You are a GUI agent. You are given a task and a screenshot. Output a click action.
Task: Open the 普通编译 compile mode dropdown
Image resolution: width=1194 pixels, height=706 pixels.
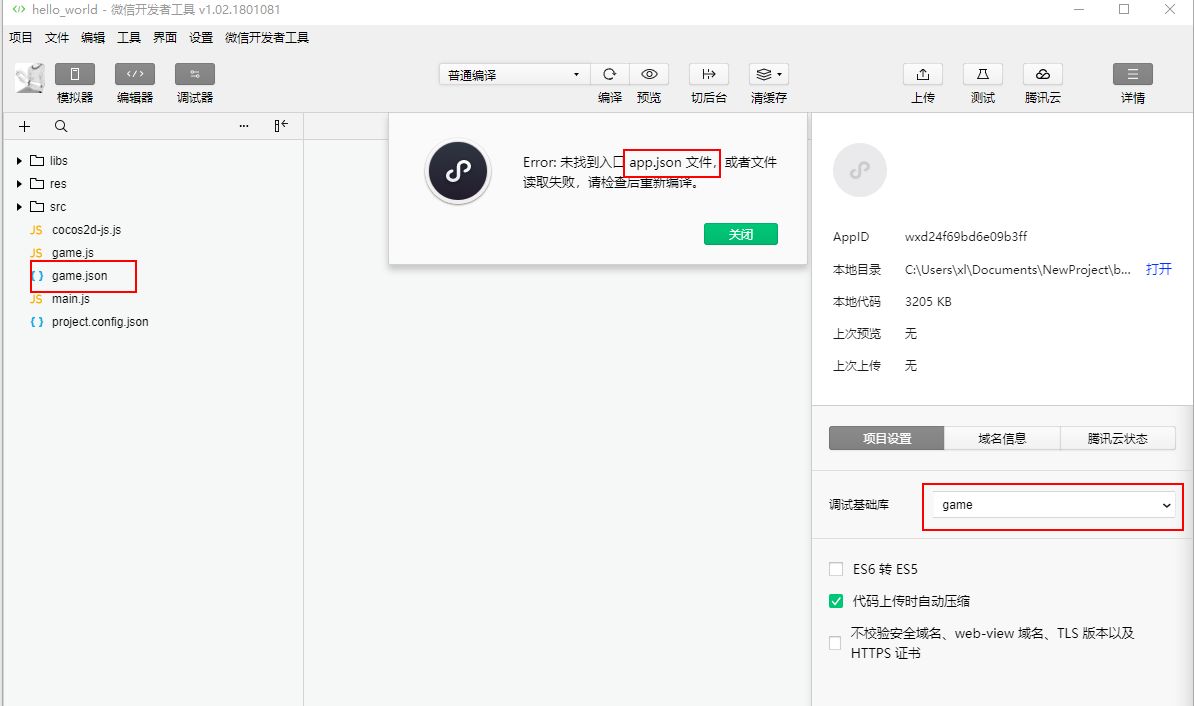point(514,75)
